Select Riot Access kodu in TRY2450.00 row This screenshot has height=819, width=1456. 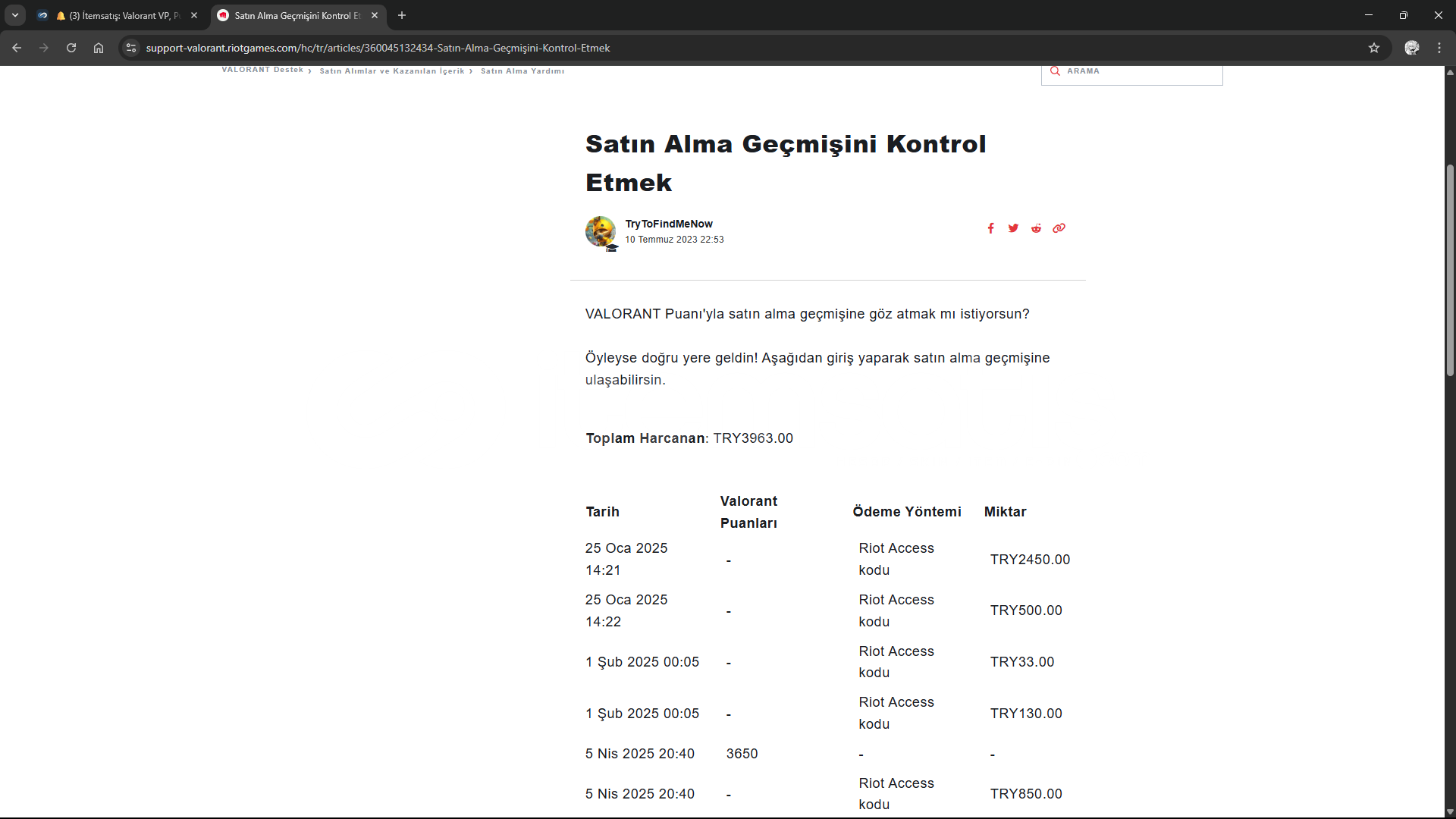(x=896, y=559)
